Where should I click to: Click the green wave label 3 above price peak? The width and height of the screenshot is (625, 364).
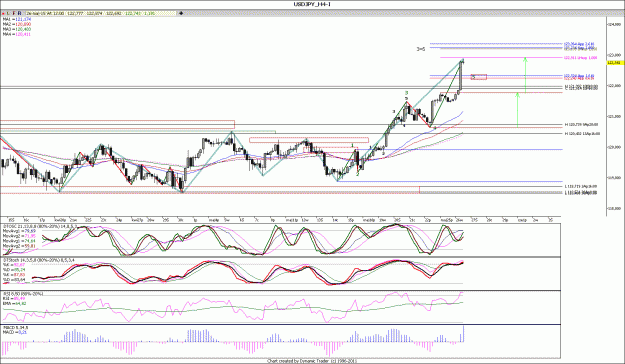click(x=406, y=92)
